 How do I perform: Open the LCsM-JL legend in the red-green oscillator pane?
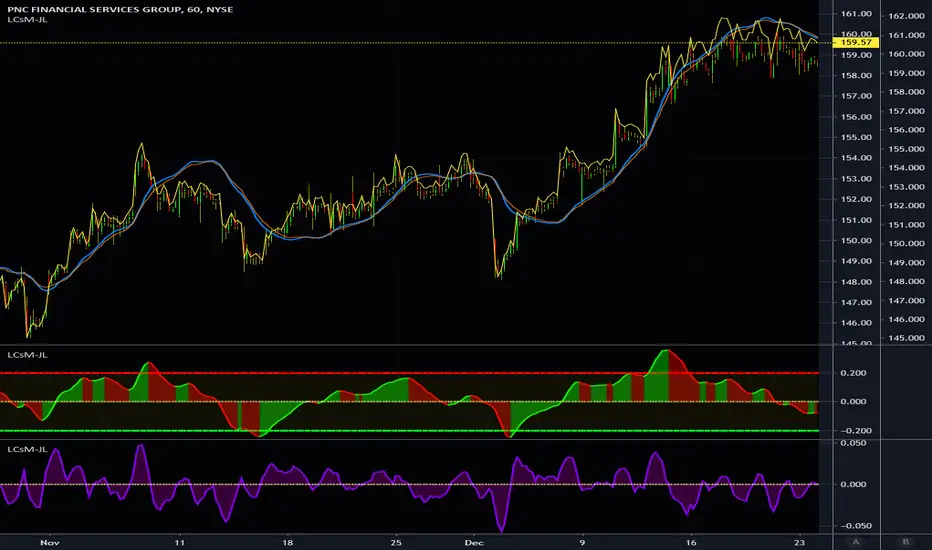[27, 355]
